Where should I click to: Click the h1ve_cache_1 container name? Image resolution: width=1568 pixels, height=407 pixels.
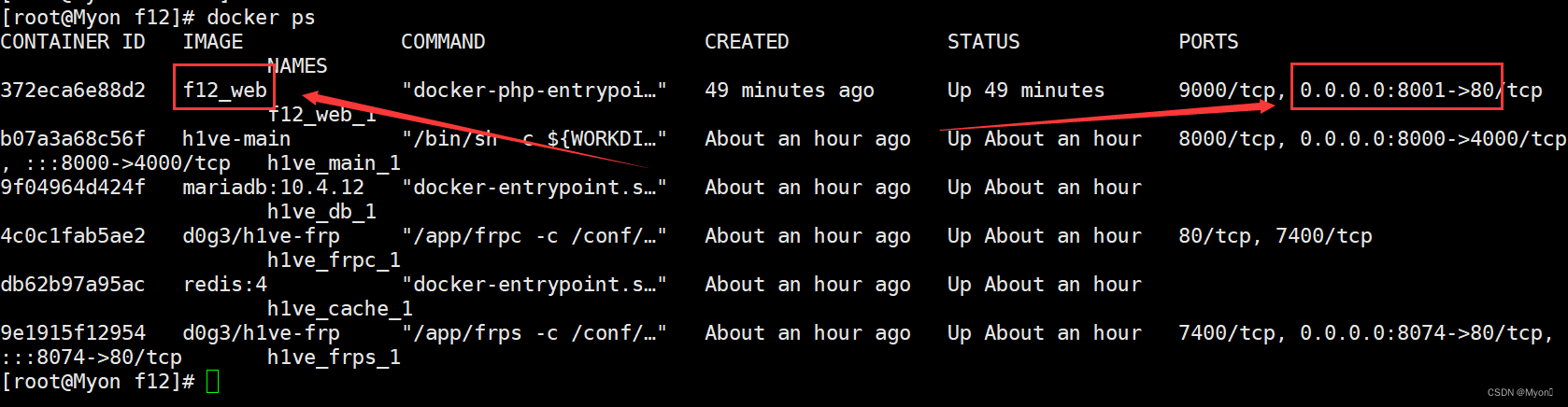pos(340,308)
